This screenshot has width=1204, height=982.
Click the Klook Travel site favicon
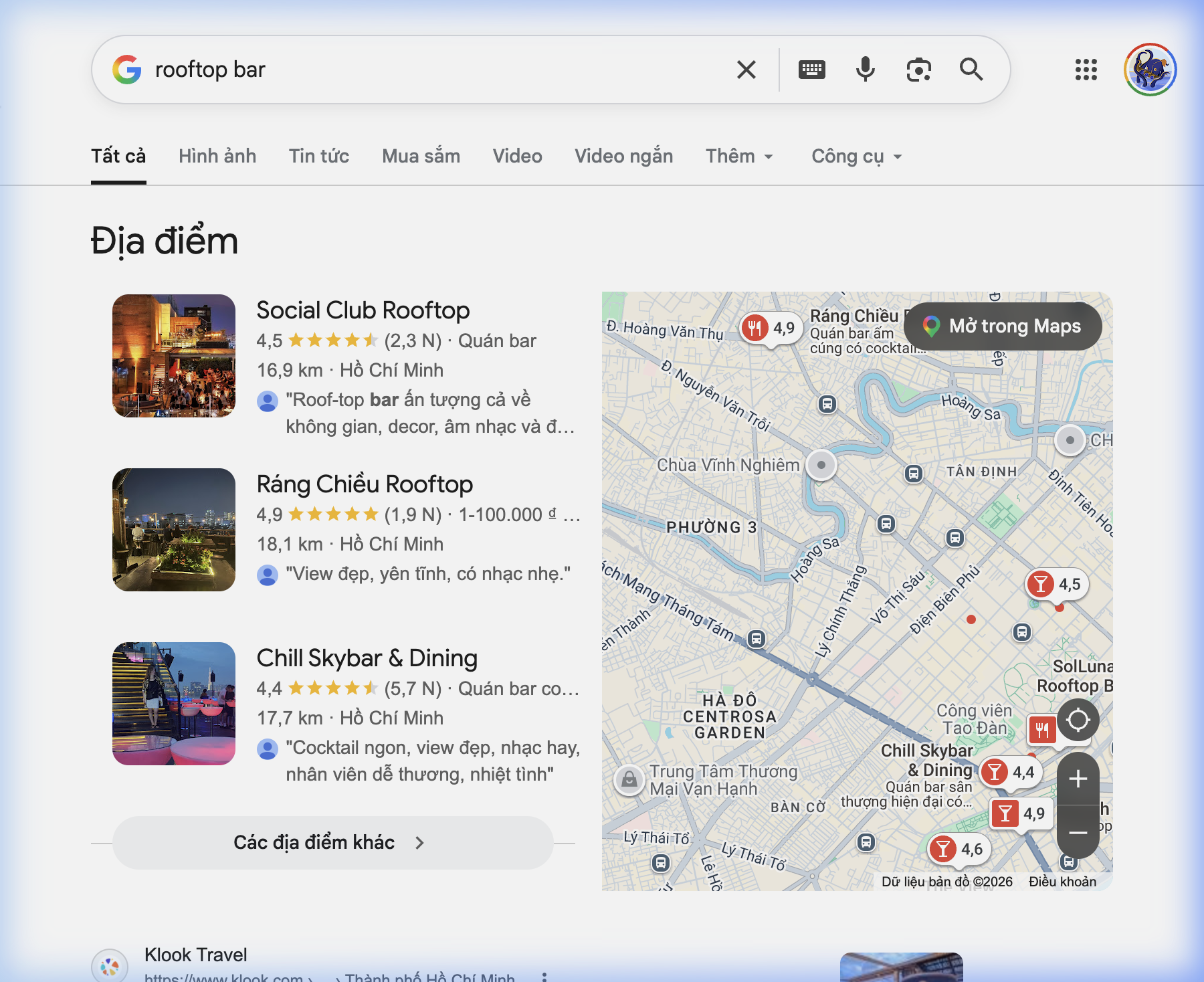pos(110,966)
